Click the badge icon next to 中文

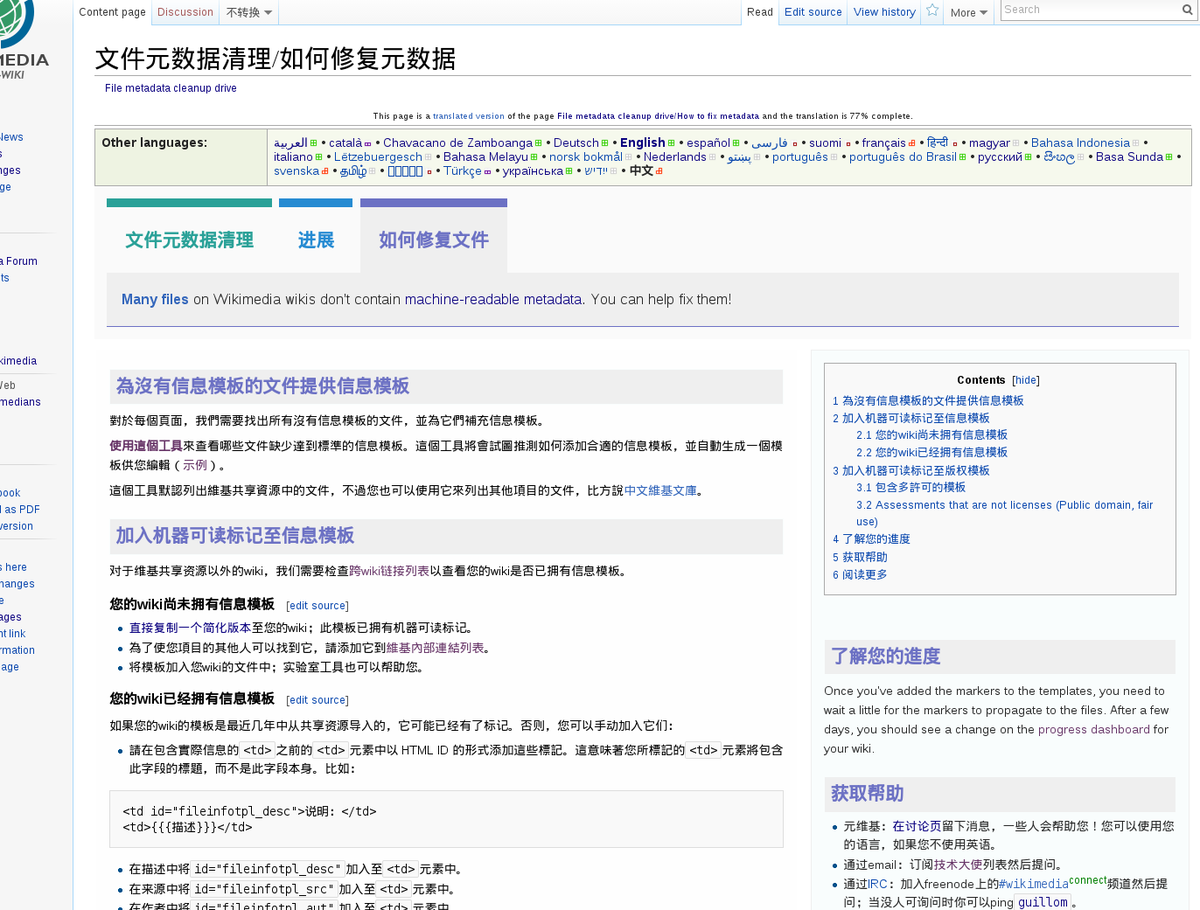click(x=658, y=171)
